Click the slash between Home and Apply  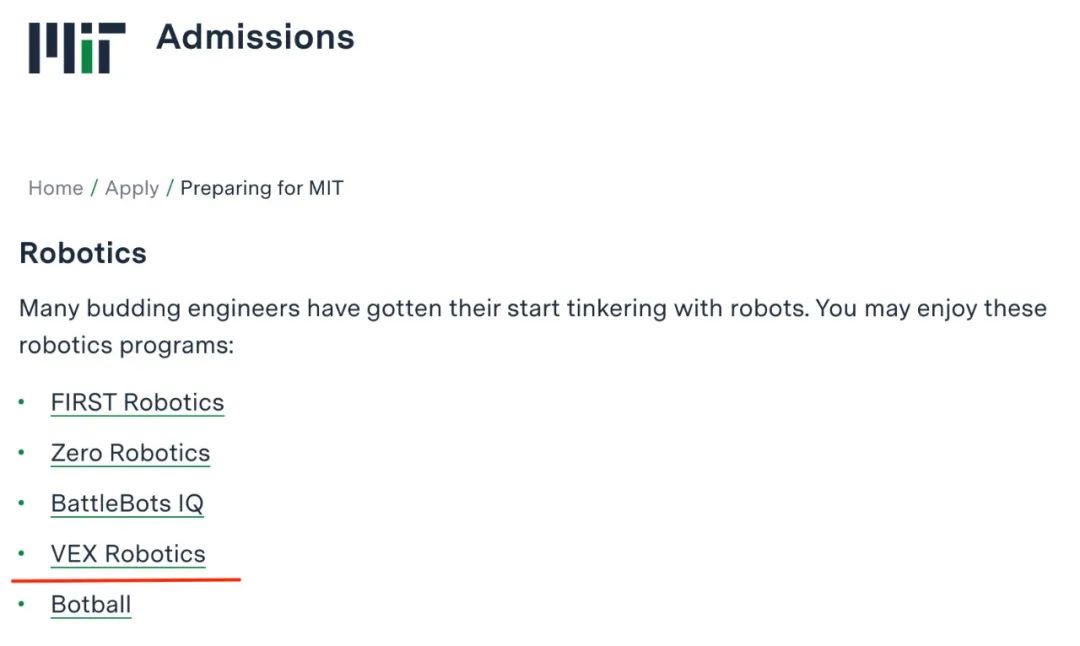tap(94, 188)
